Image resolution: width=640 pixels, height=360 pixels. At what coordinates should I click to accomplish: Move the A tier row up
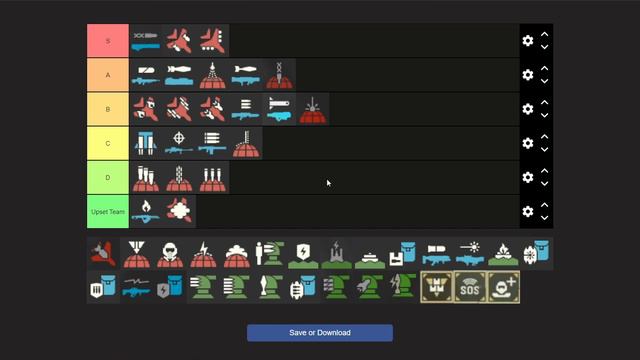click(544, 69)
